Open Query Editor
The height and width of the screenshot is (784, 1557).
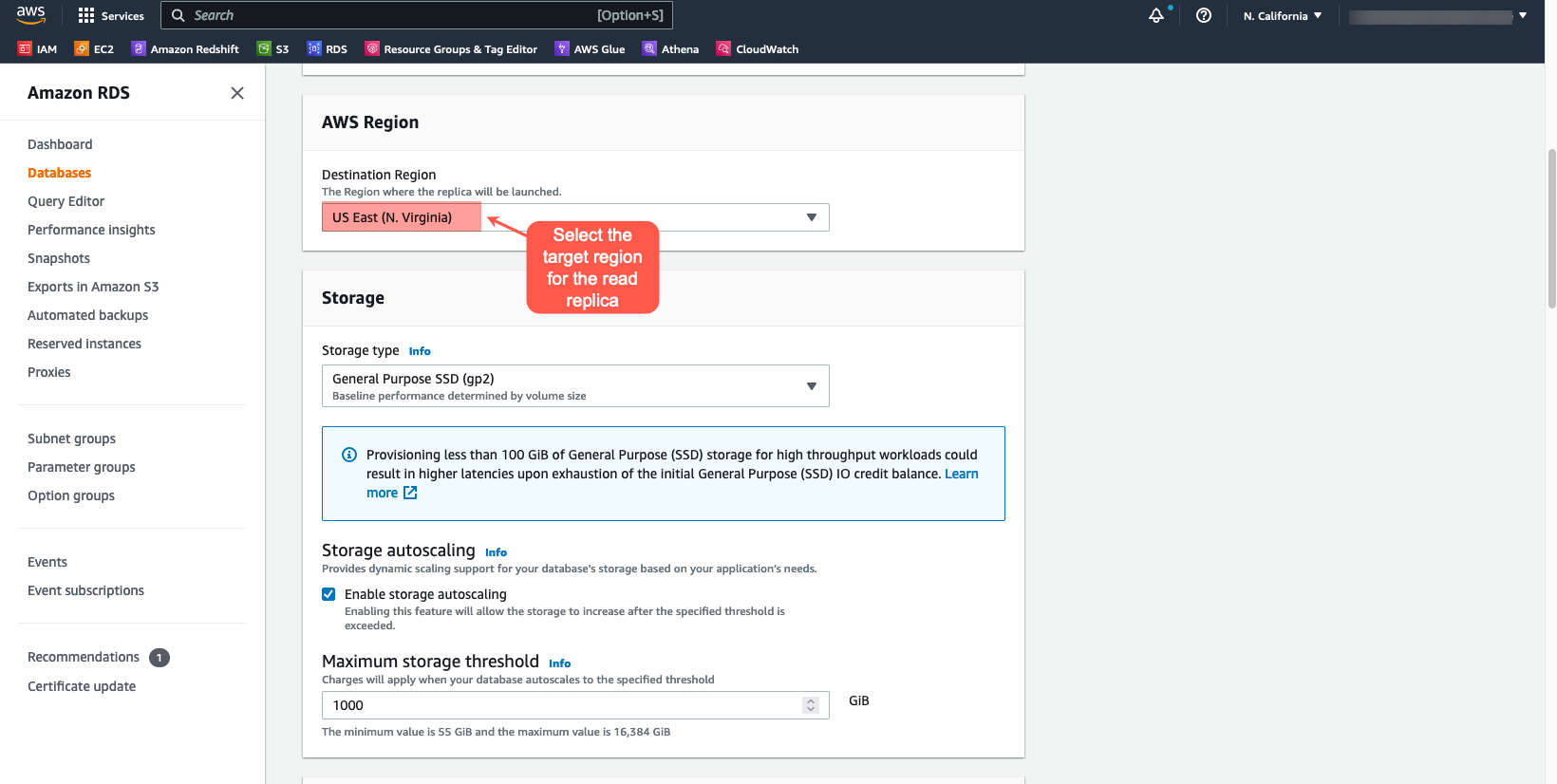point(66,201)
